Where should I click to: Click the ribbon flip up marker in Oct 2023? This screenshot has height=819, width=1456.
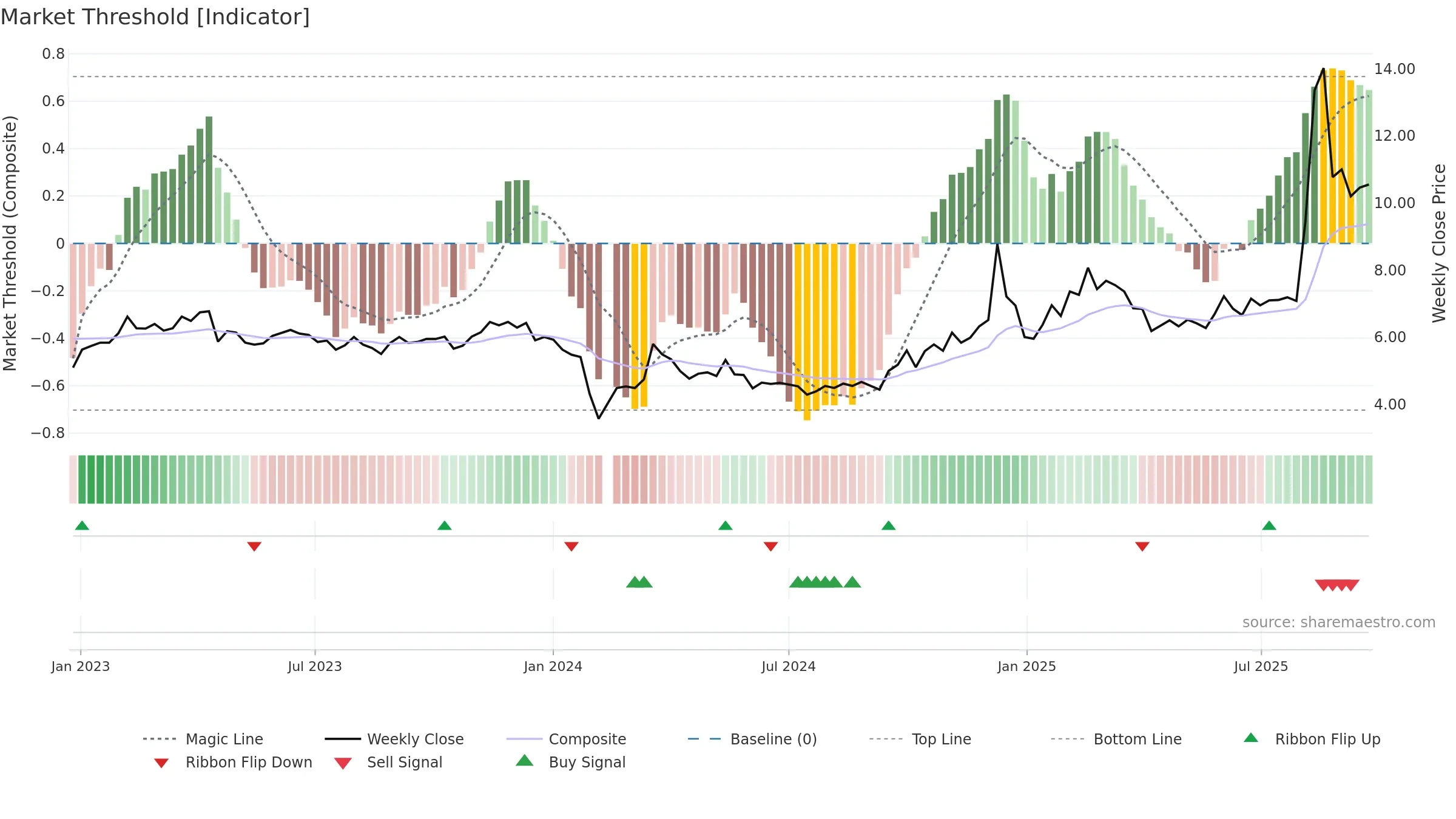pyautogui.click(x=444, y=525)
